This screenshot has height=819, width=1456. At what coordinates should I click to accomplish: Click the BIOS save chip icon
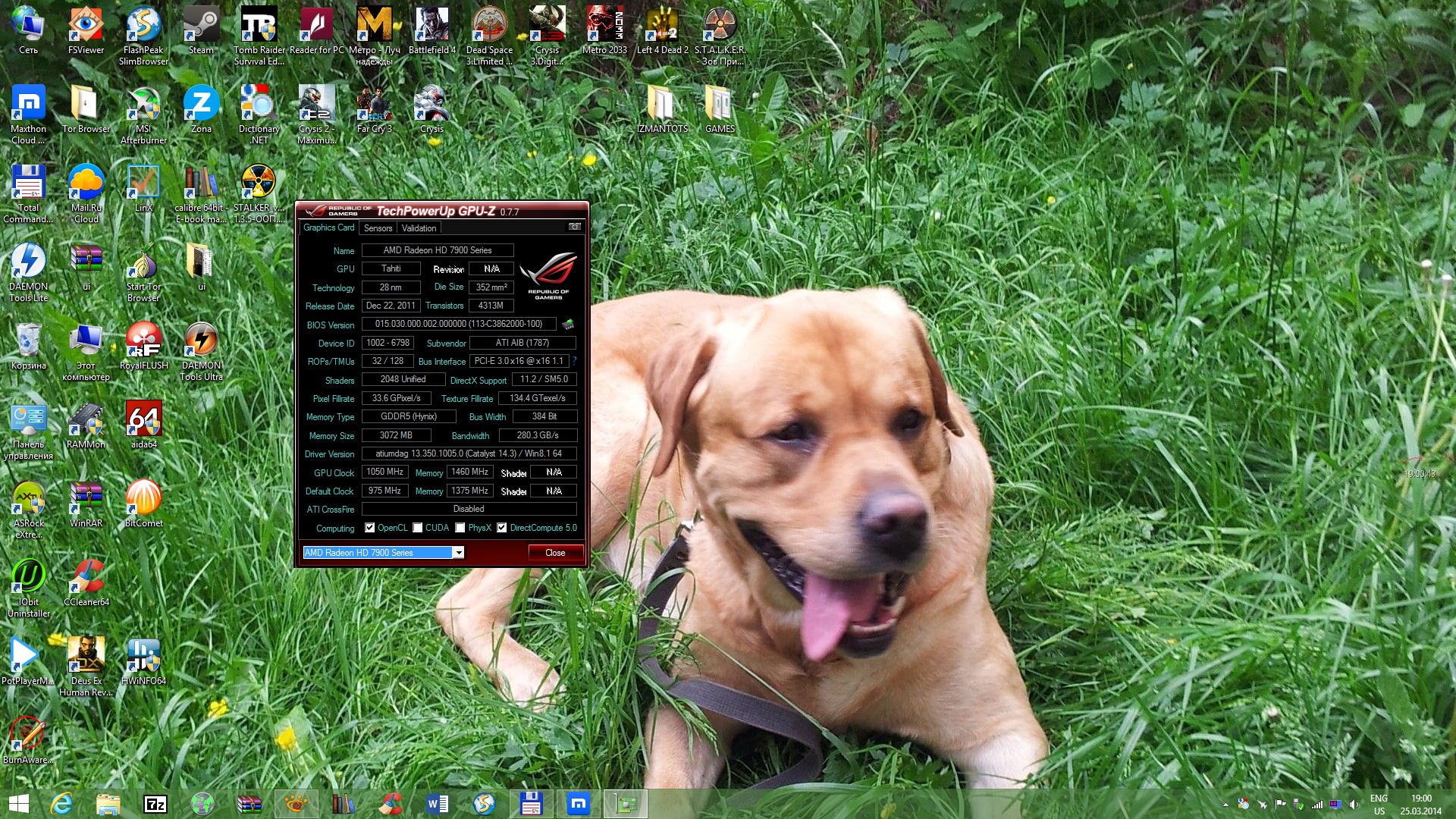(x=567, y=325)
